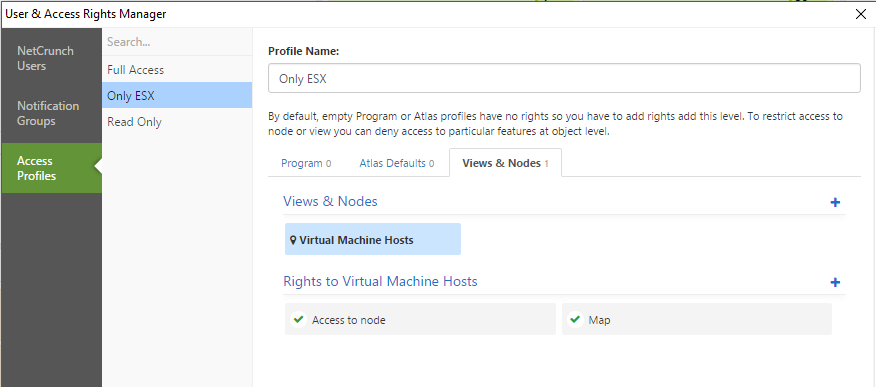Click the Rights to Virtual Machine Hosts heading

pyautogui.click(x=380, y=281)
